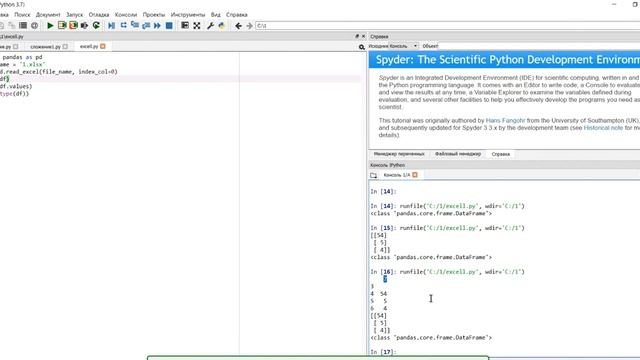640x360 pixels.
Task: Open the Historical note link
Action: click(603, 128)
